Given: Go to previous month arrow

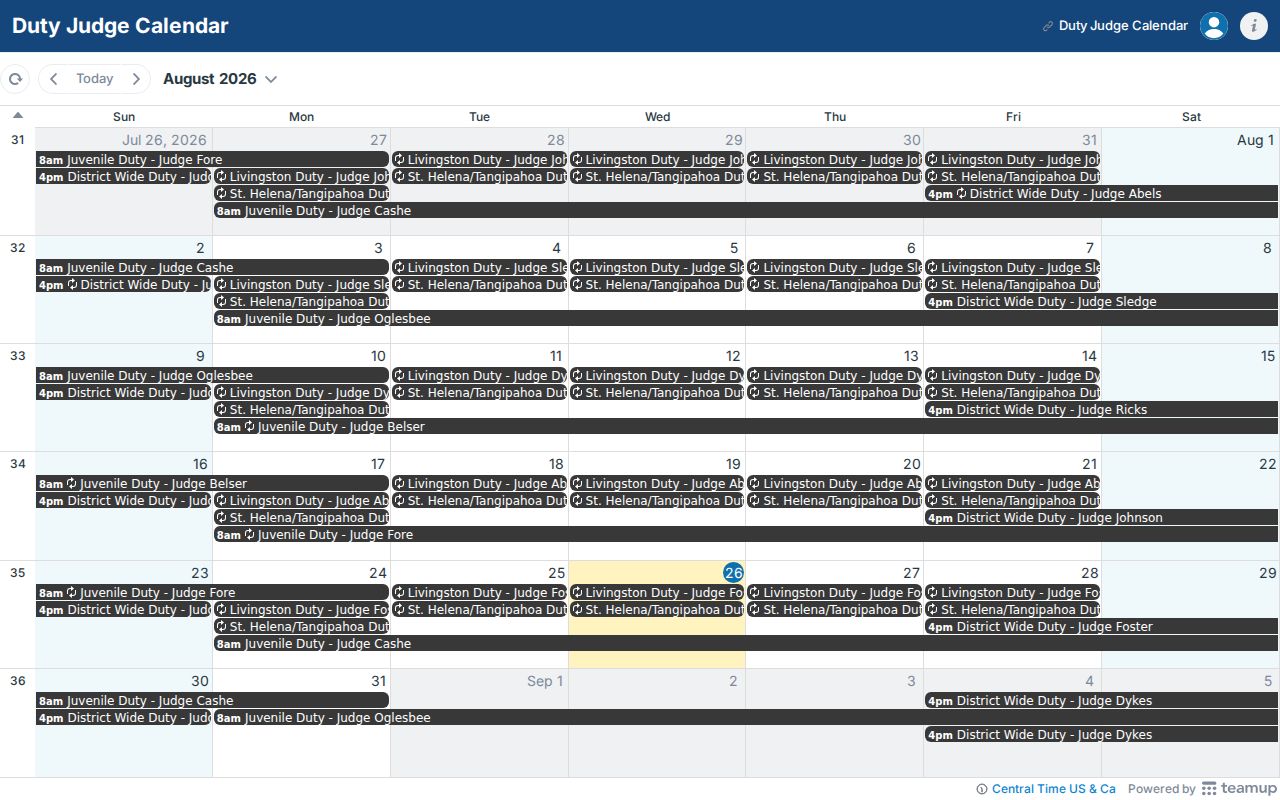Looking at the screenshot, I should coord(54,79).
